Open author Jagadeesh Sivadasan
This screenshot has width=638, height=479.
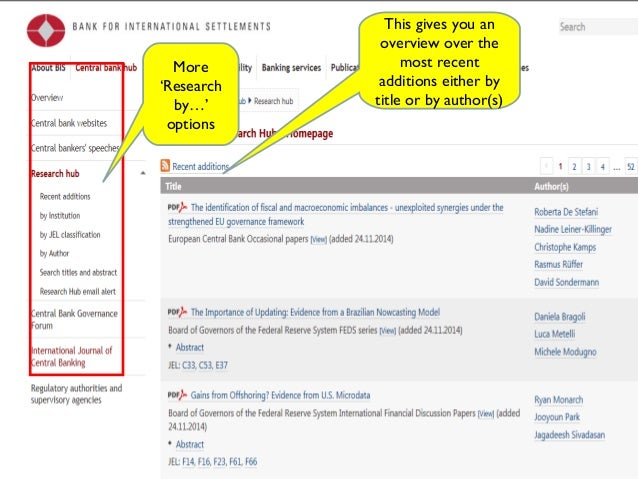pyautogui.click(x=570, y=435)
